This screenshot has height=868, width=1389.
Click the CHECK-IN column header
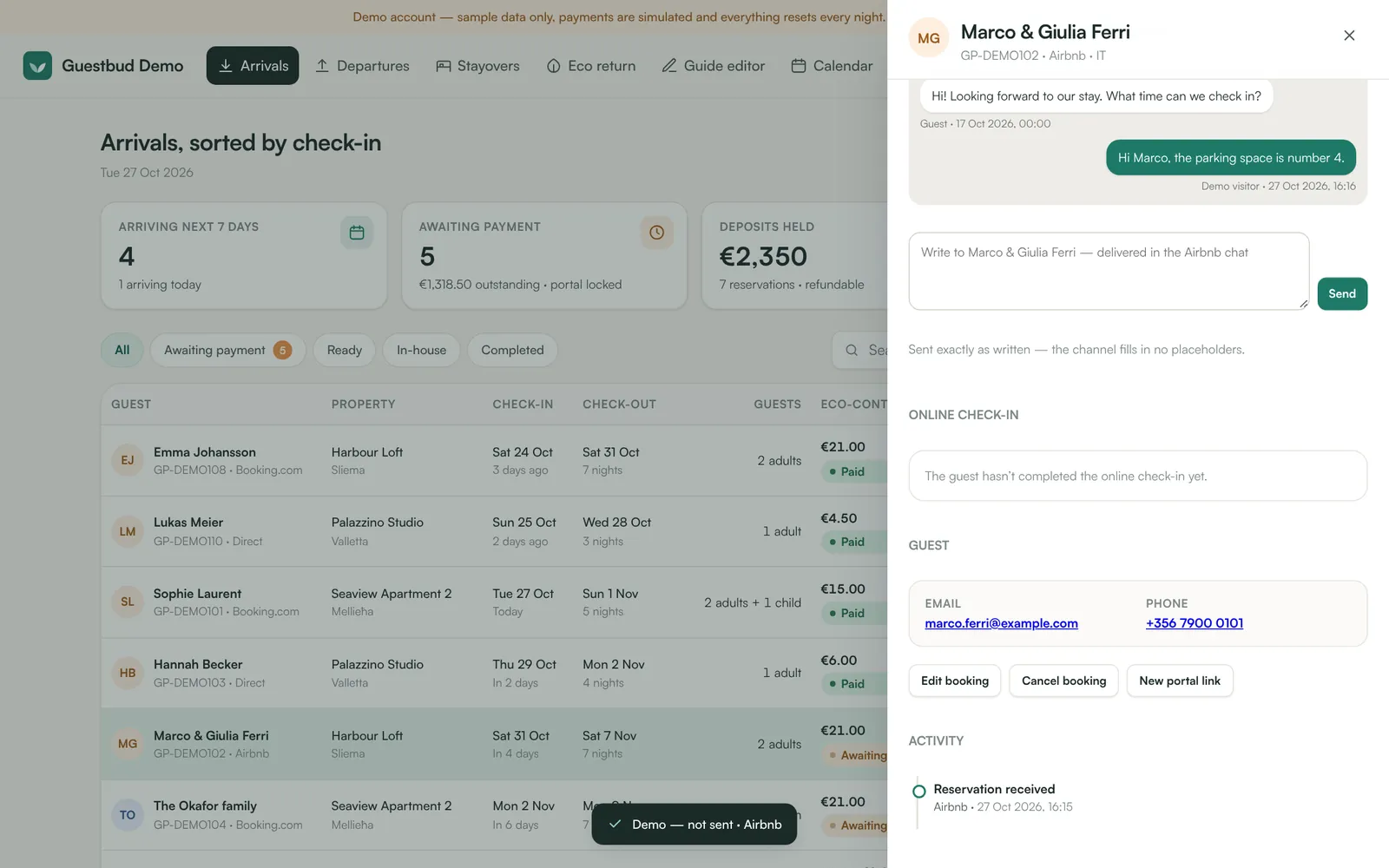coord(523,404)
